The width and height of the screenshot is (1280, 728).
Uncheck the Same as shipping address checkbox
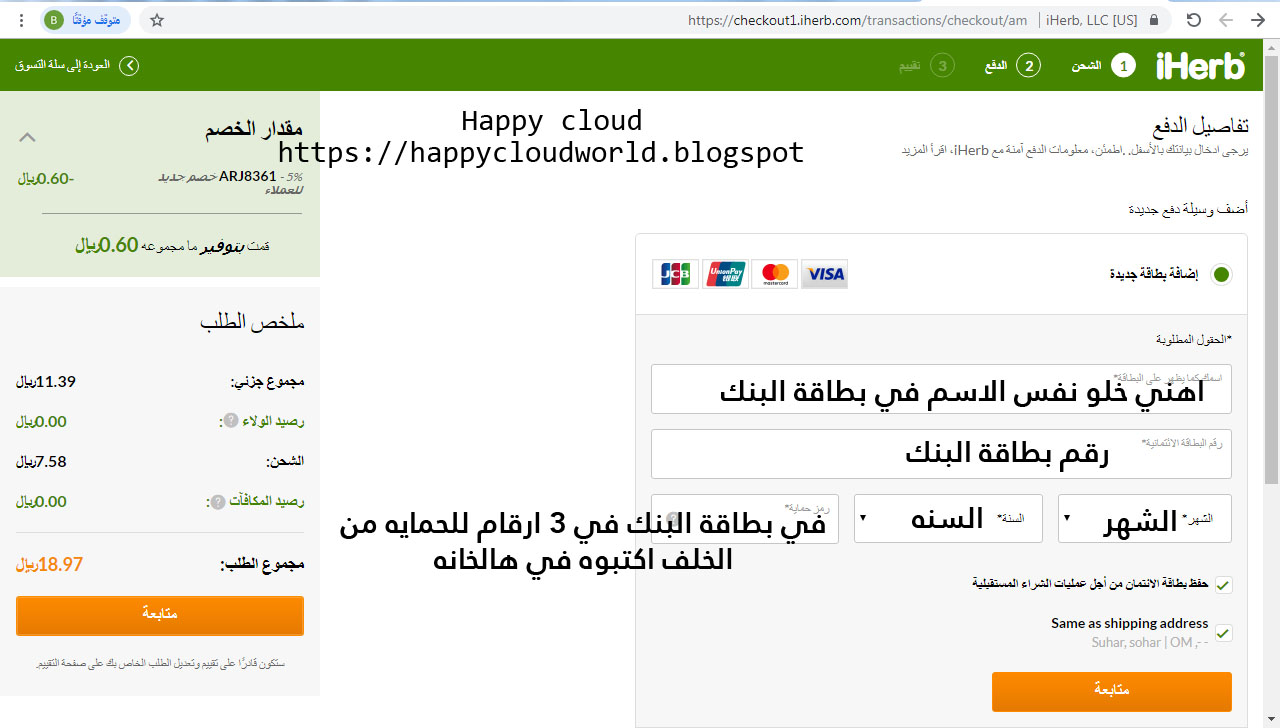click(1222, 633)
